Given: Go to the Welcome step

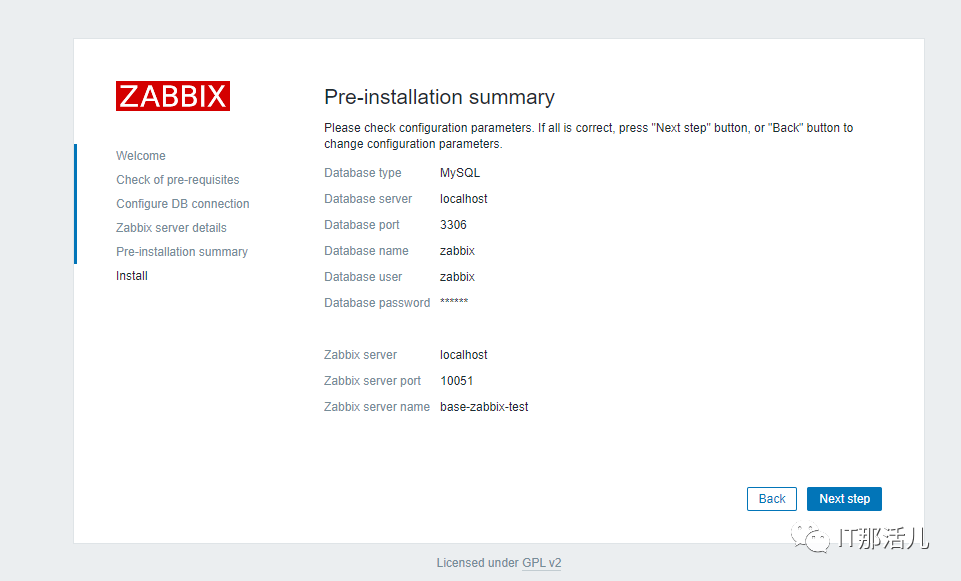Looking at the screenshot, I should tap(140, 156).
